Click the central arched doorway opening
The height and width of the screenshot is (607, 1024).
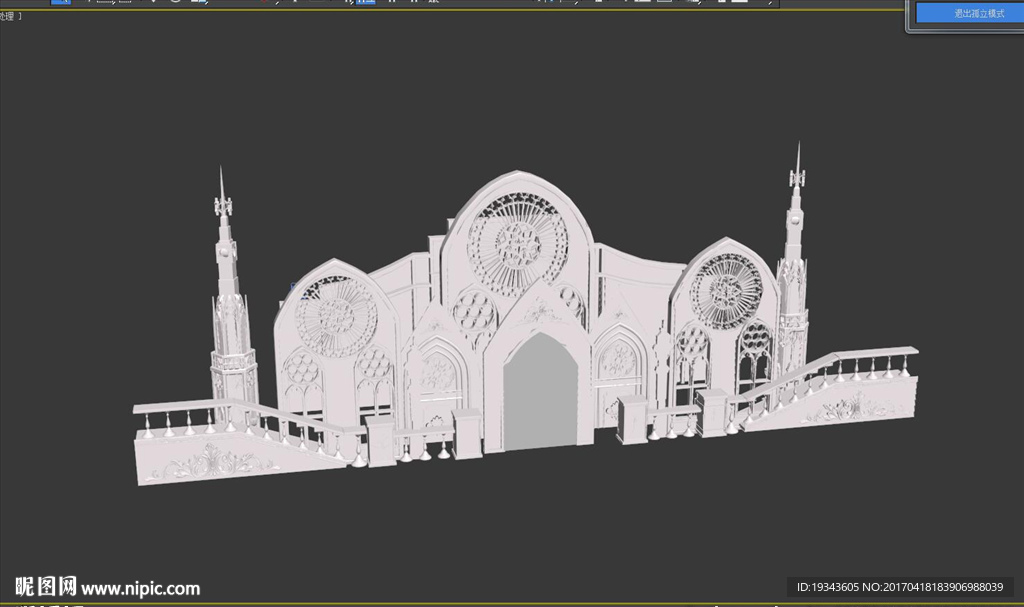point(540,393)
